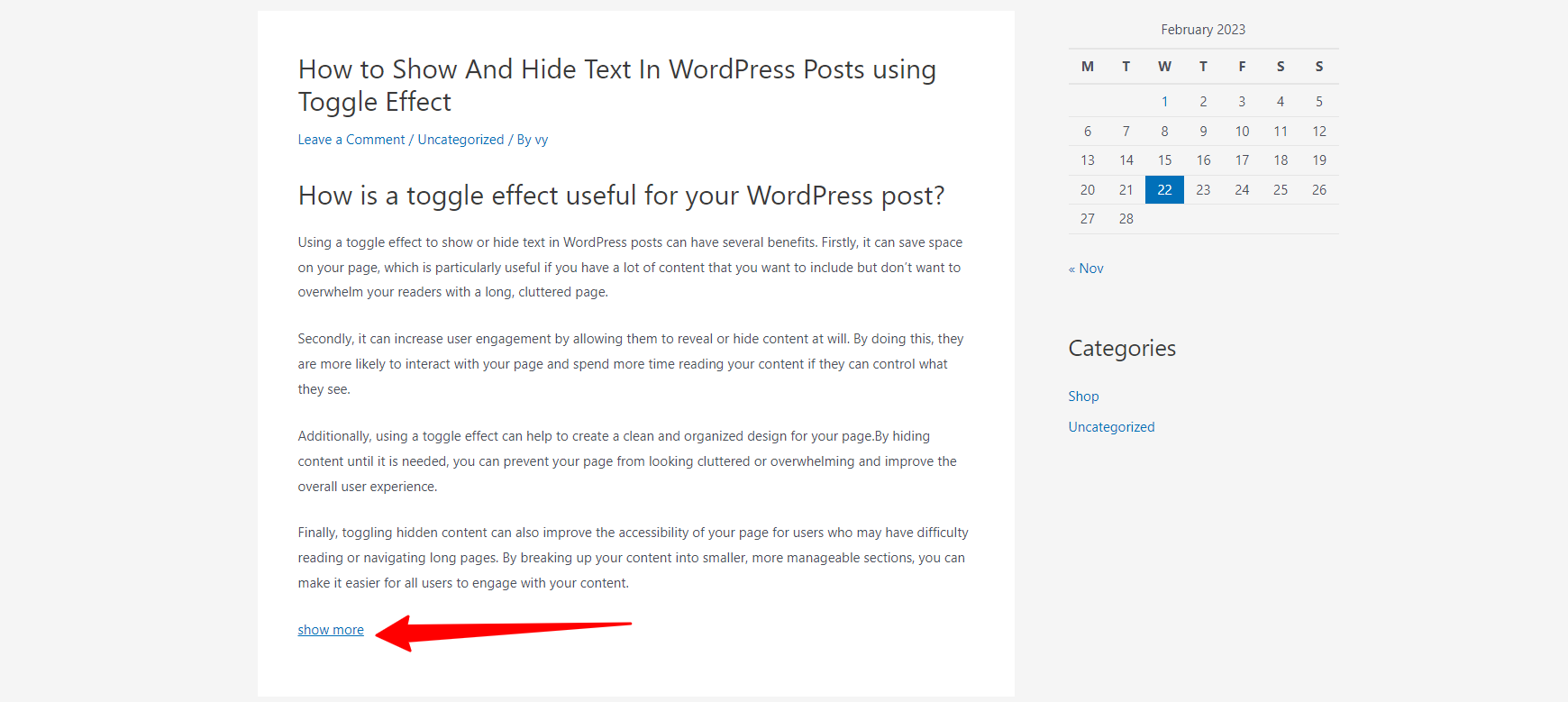
Task: Click the 'M' weekday column header
Action: [1088, 67]
